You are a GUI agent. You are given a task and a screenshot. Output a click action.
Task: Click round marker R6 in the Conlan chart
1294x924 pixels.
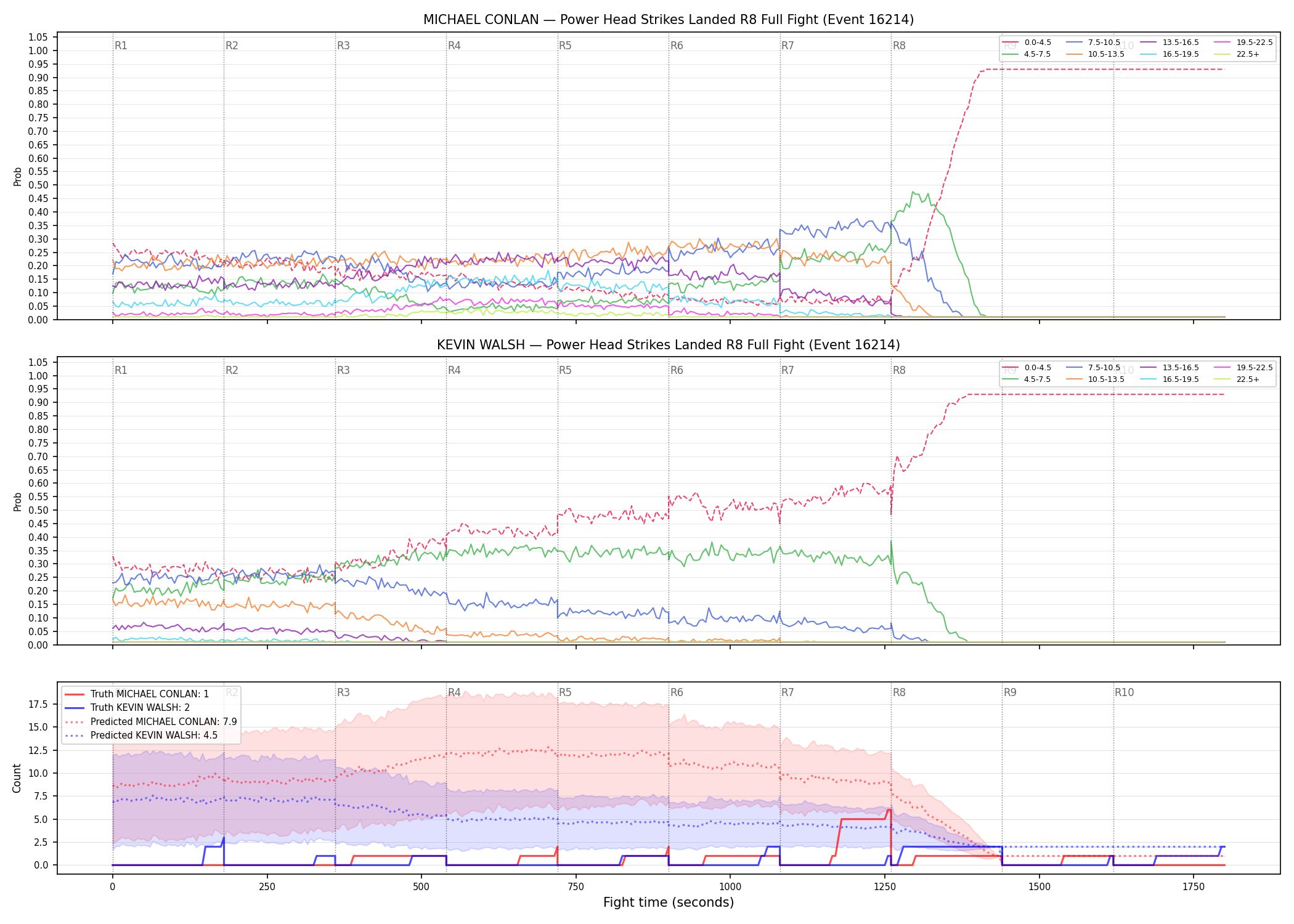pos(677,46)
